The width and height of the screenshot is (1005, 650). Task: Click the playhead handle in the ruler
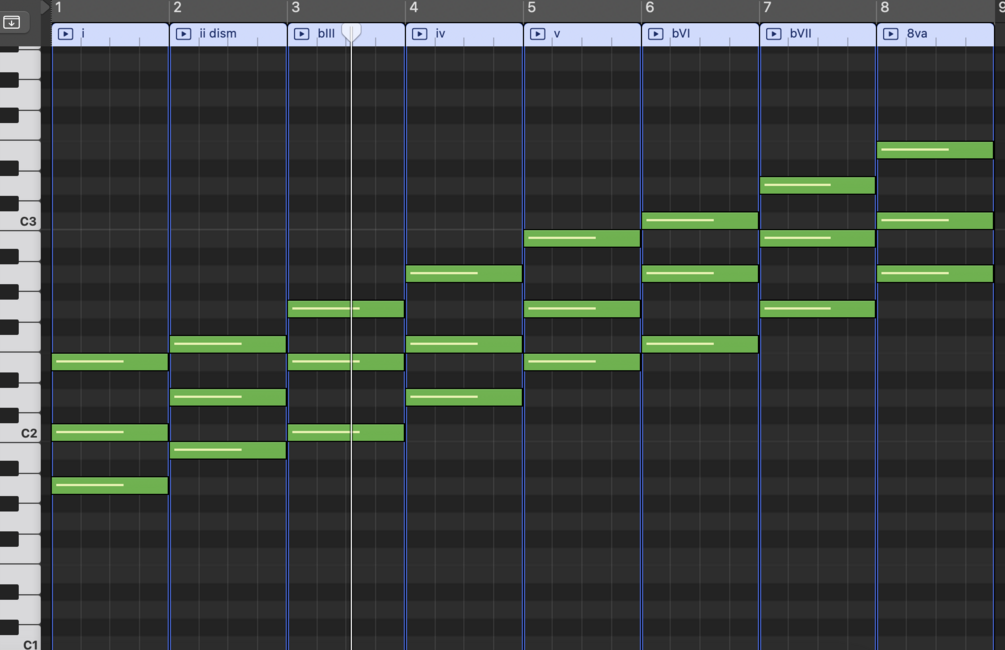[x=351, y=32]
